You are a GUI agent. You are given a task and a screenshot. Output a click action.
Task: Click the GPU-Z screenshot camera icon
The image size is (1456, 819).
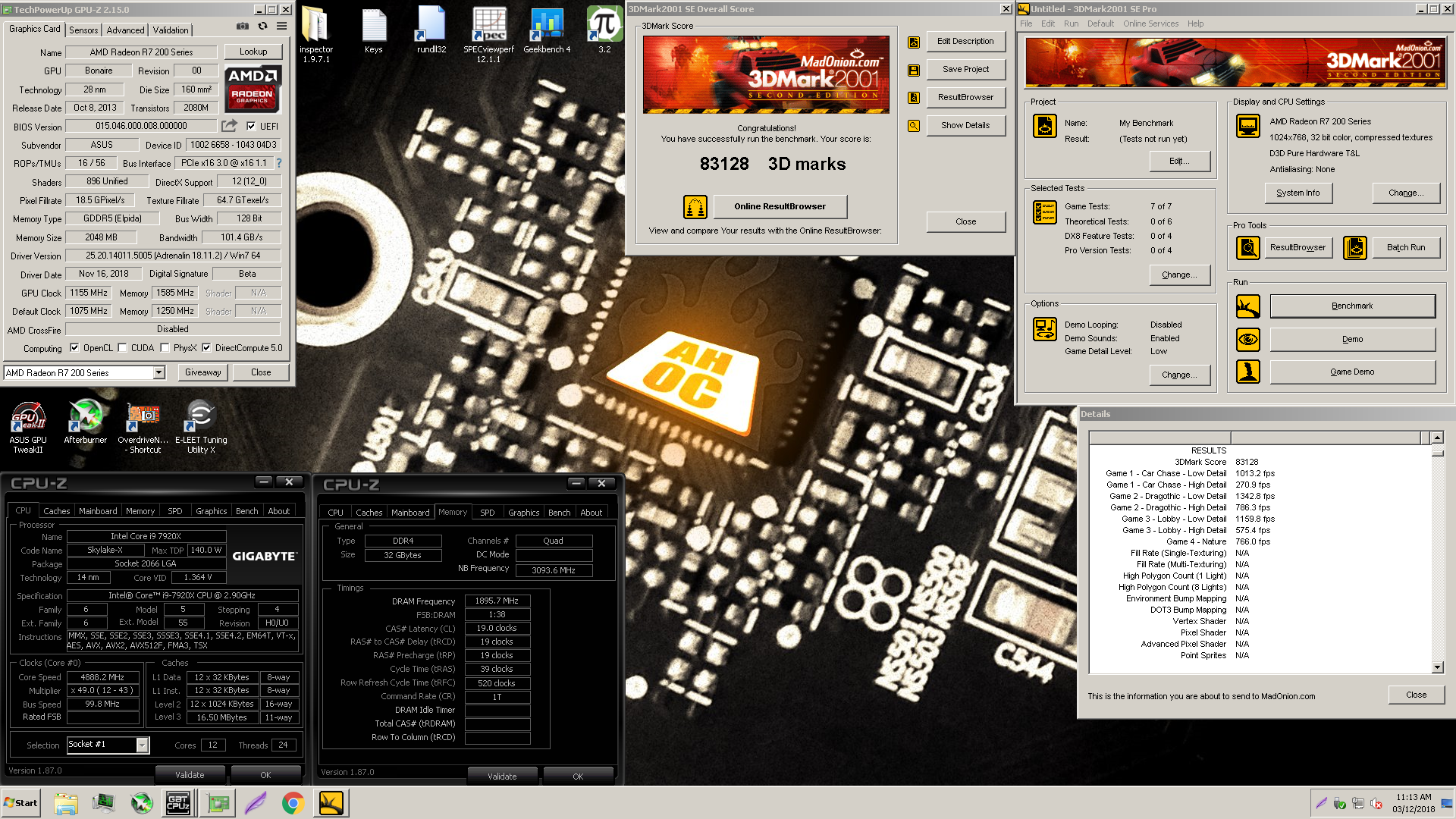point(243,26)
